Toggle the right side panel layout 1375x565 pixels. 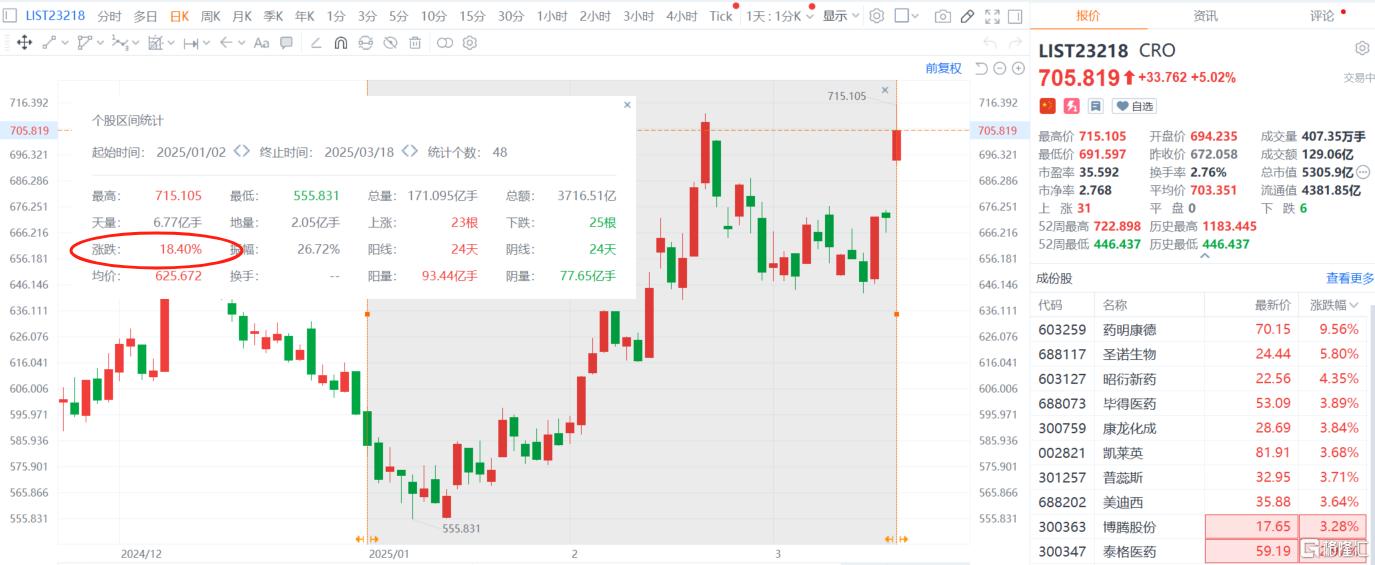pyautogui.click(x=1015, y=16)
